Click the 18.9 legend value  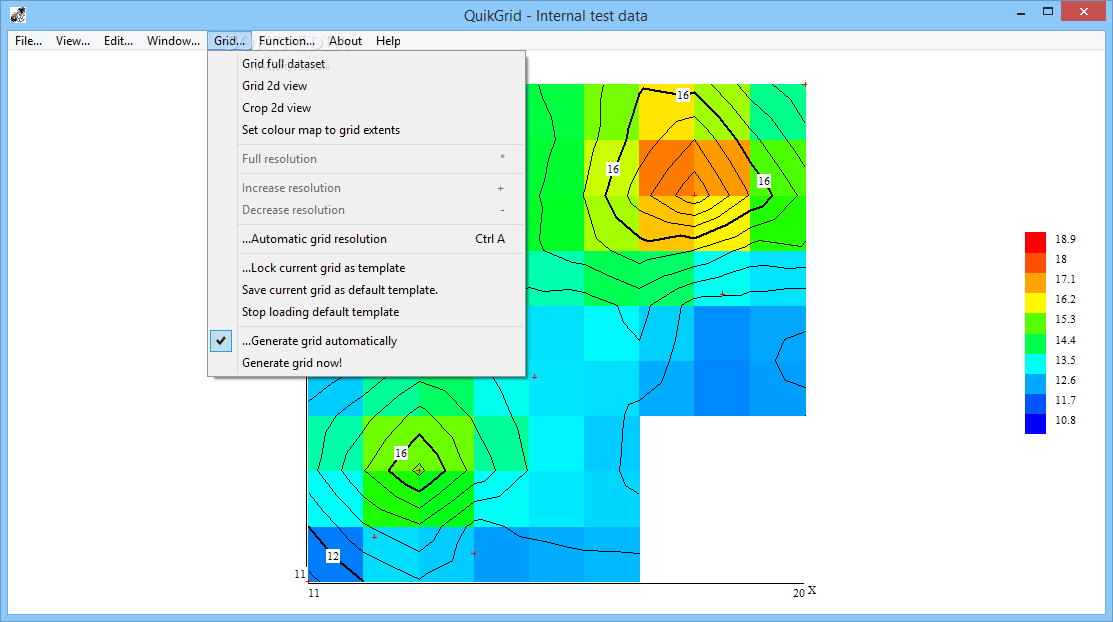(x=1065, y=239)
